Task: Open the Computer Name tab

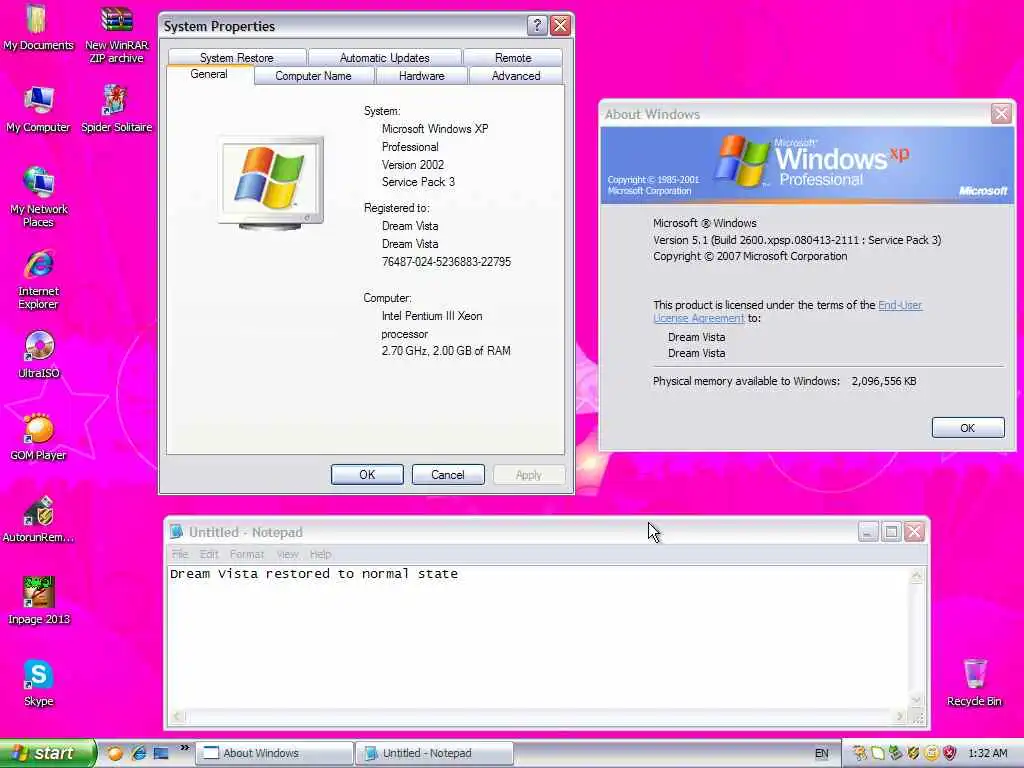Action: pos(313,76)
